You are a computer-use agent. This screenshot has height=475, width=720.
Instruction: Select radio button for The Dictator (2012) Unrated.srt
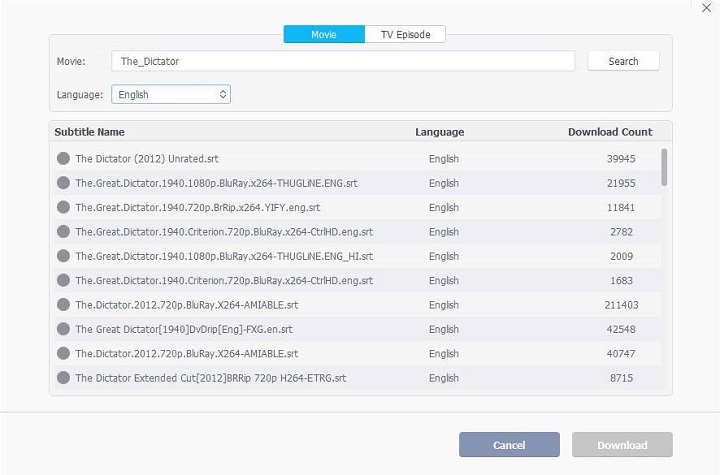click(x=63, y=159)
